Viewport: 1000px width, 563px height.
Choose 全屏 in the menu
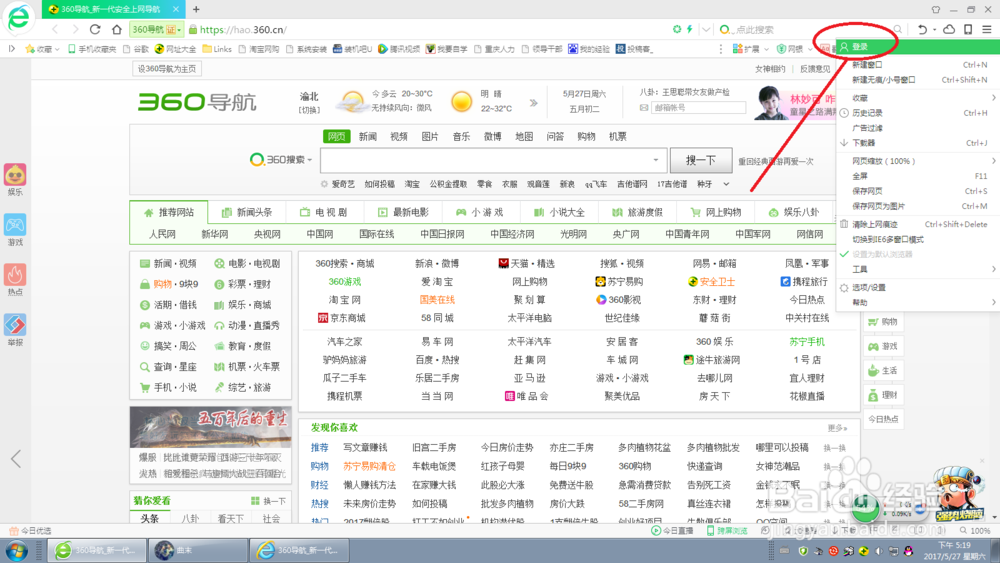click(x=916, y=176)
